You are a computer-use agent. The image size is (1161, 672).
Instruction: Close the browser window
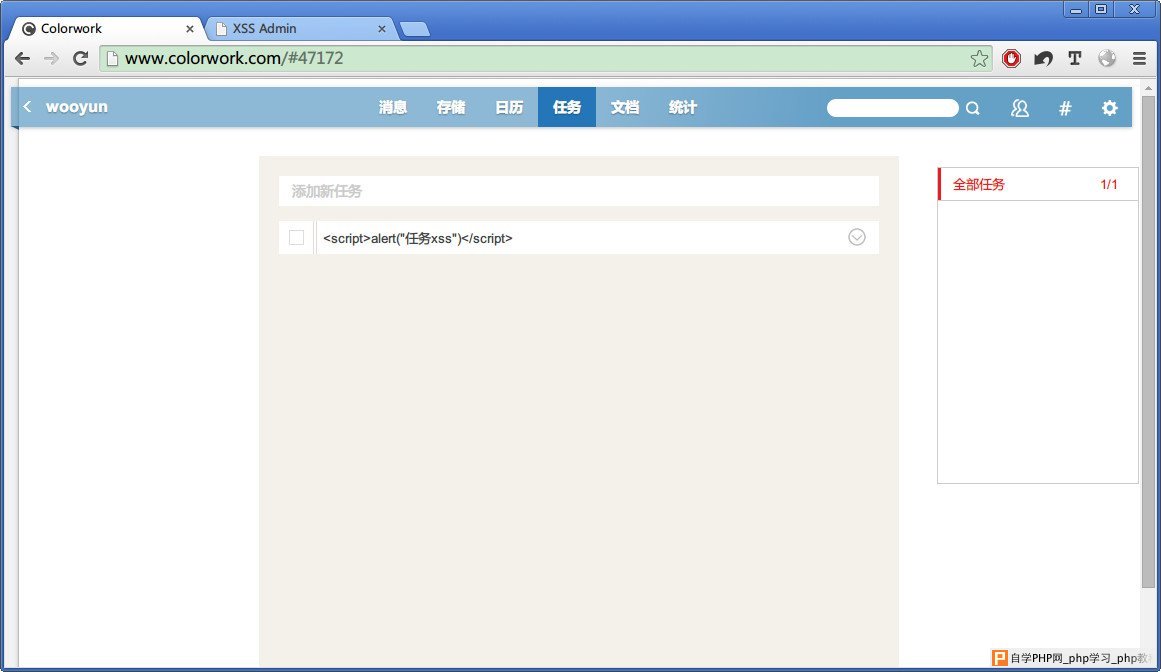[1134, 10]
